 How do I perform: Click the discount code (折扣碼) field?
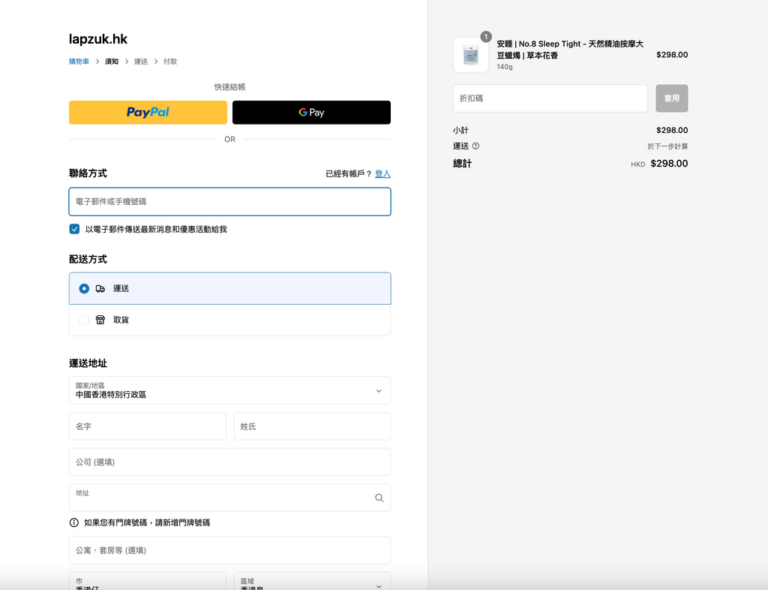pos(550,98)
